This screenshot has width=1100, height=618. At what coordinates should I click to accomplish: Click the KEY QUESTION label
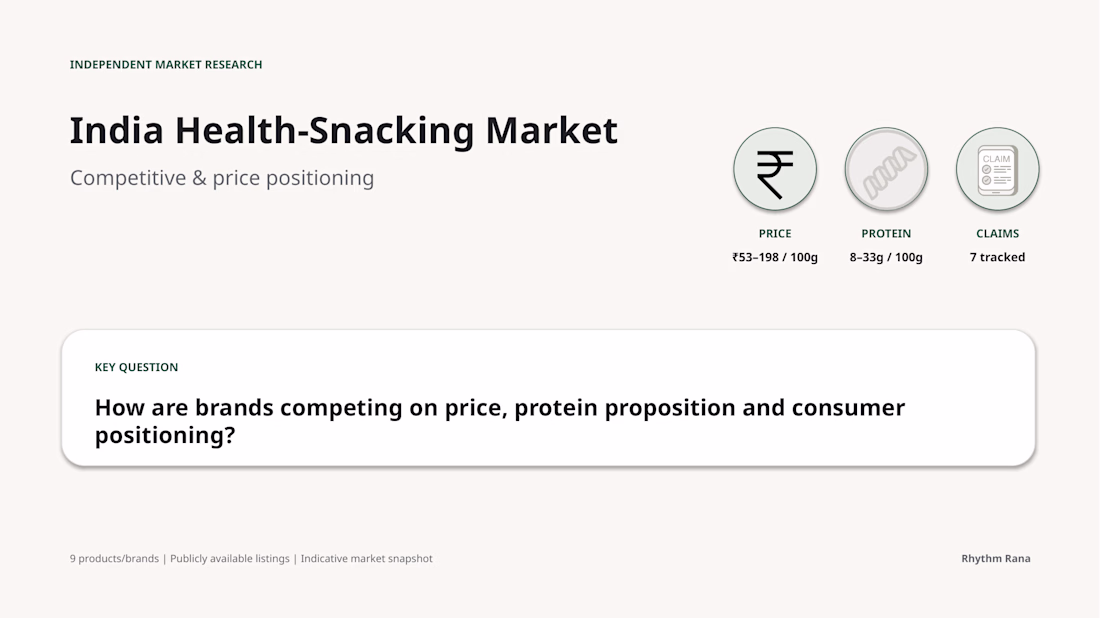(x=136, y=368)
